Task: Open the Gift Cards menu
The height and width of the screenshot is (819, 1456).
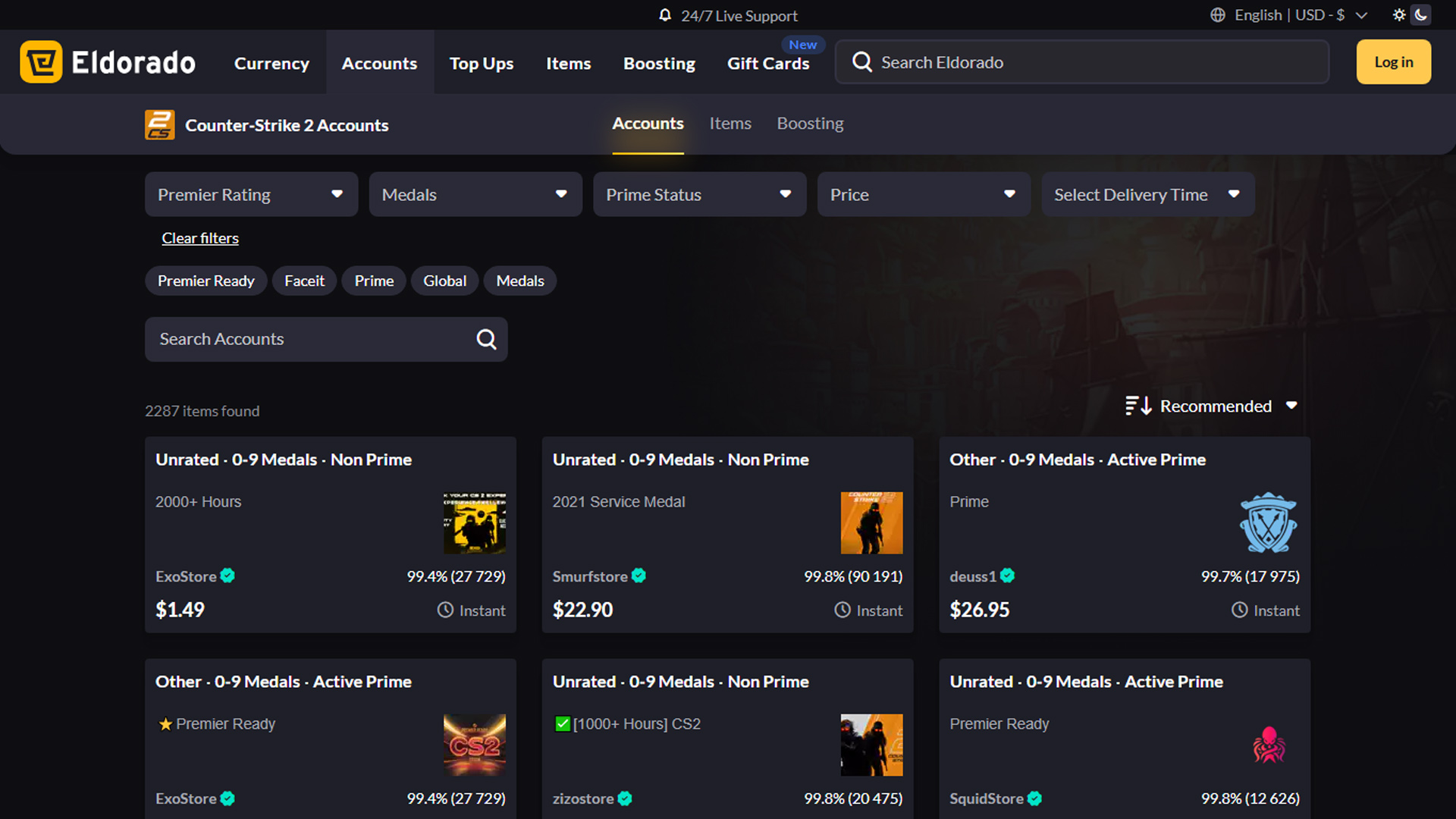Action: 768,64
